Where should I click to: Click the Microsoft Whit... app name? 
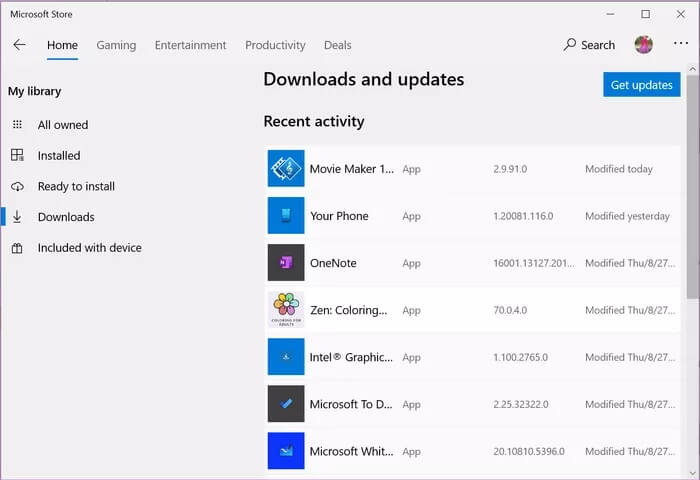(352, 451)
